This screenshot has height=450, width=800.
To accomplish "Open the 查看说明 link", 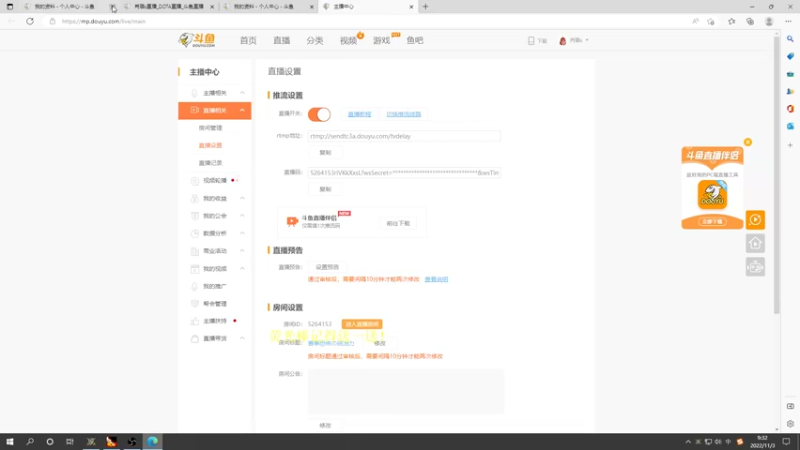I will click(436, 280).
